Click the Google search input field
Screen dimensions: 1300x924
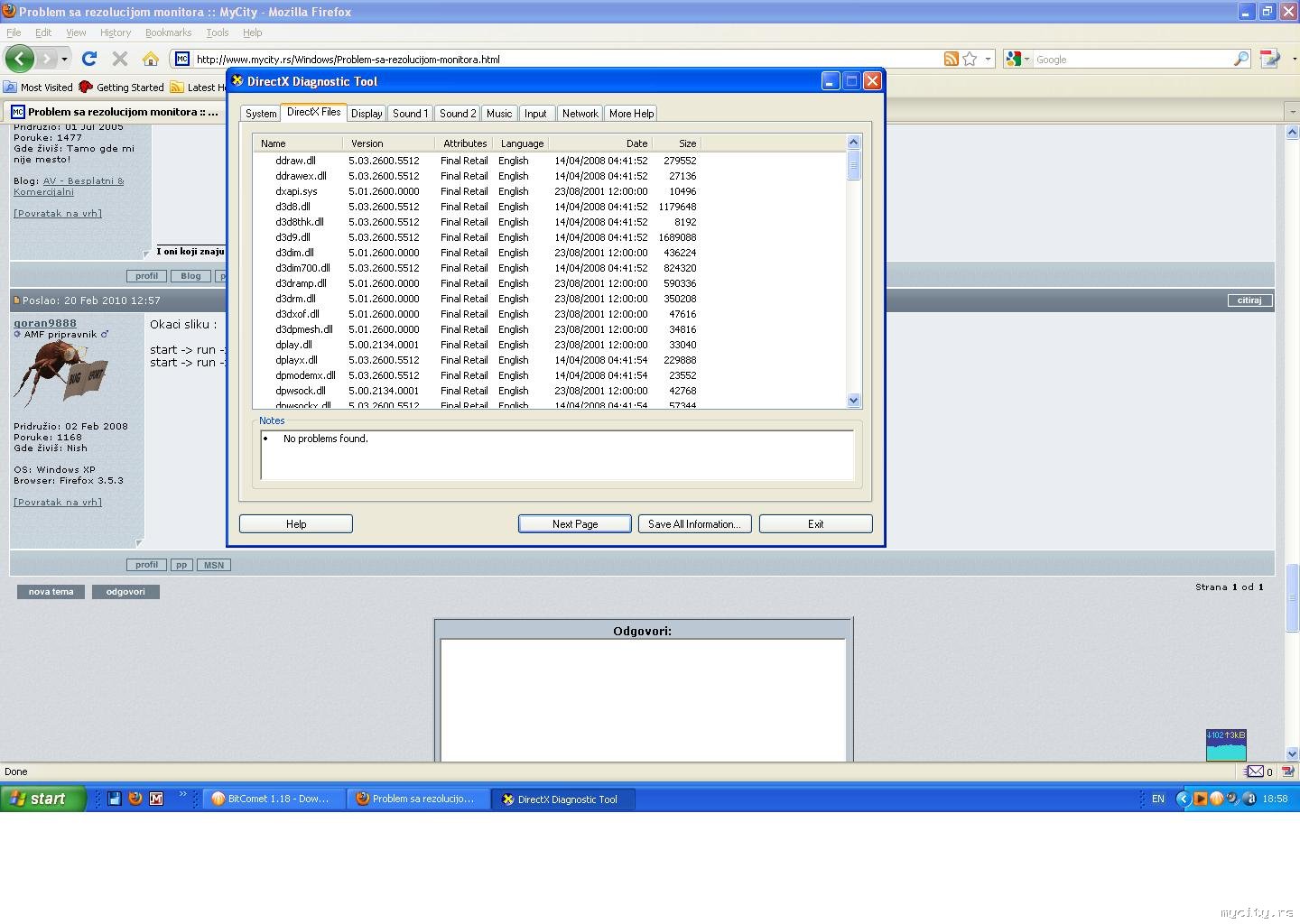click(x=1133, y=59)
